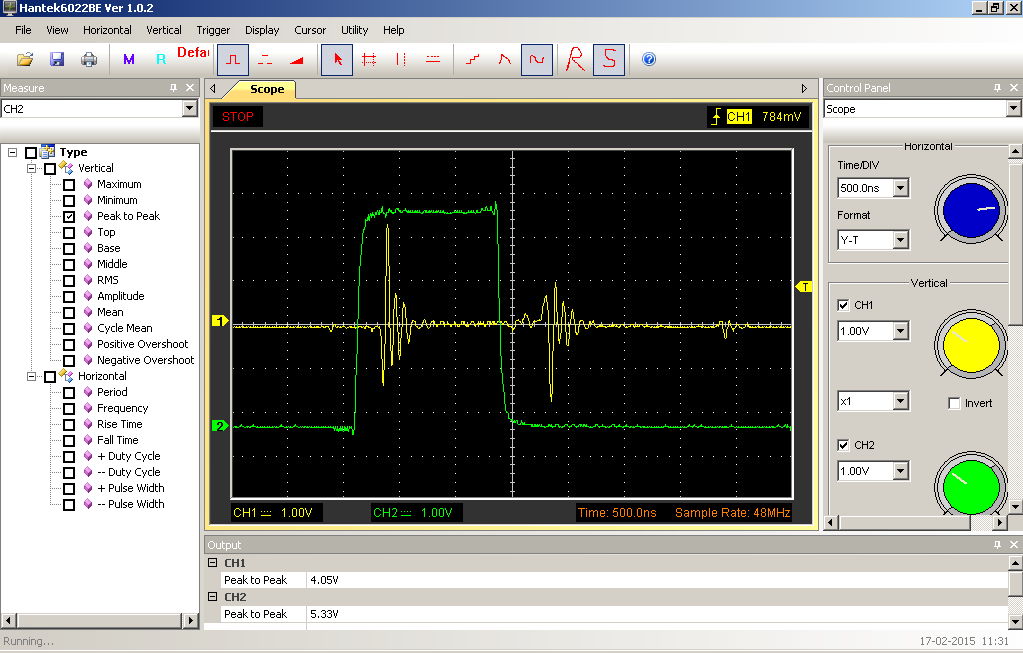This screenshot has width=1023, height=653.
Task: Check the Minimum measurement box
Action: pyautogui.click(x=69, y=200)
